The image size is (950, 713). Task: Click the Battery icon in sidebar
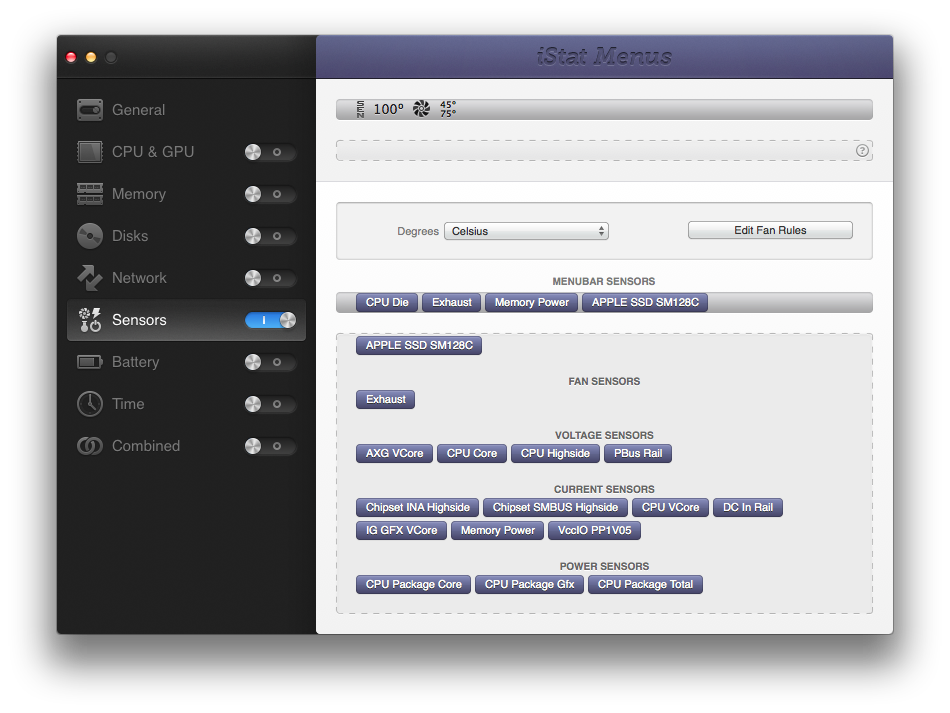90,362
